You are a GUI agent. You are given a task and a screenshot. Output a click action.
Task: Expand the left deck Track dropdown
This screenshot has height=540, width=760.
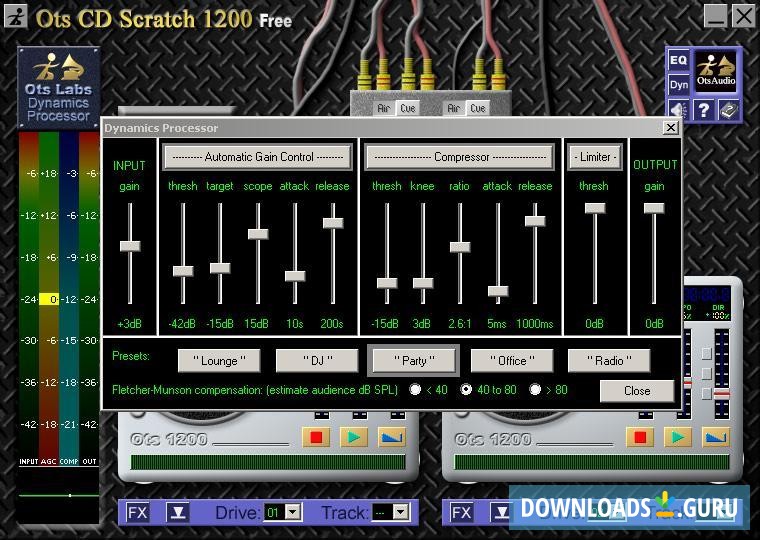tap(400, 512)
